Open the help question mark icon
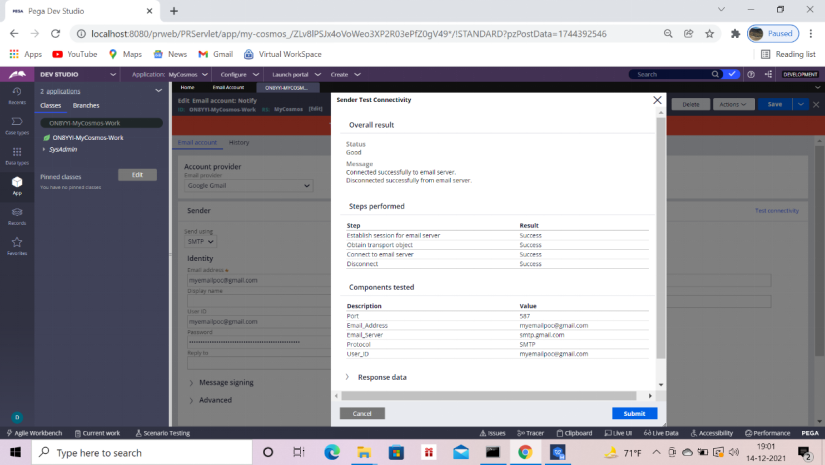This screenshot has height=465, width=825. (x=751, y=74)
